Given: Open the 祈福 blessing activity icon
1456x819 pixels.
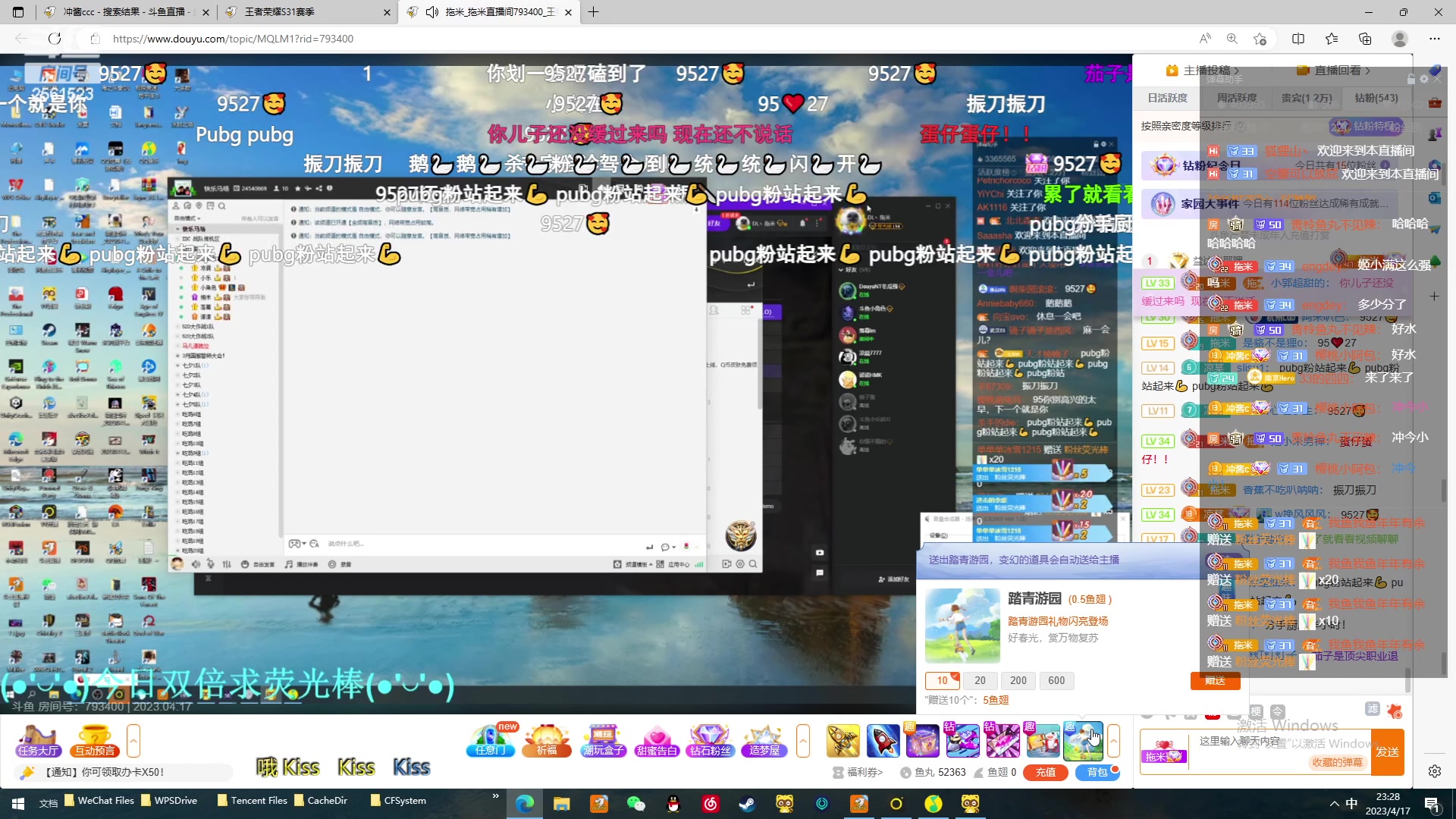Looking at the screenshot, I should pos(547,740).
